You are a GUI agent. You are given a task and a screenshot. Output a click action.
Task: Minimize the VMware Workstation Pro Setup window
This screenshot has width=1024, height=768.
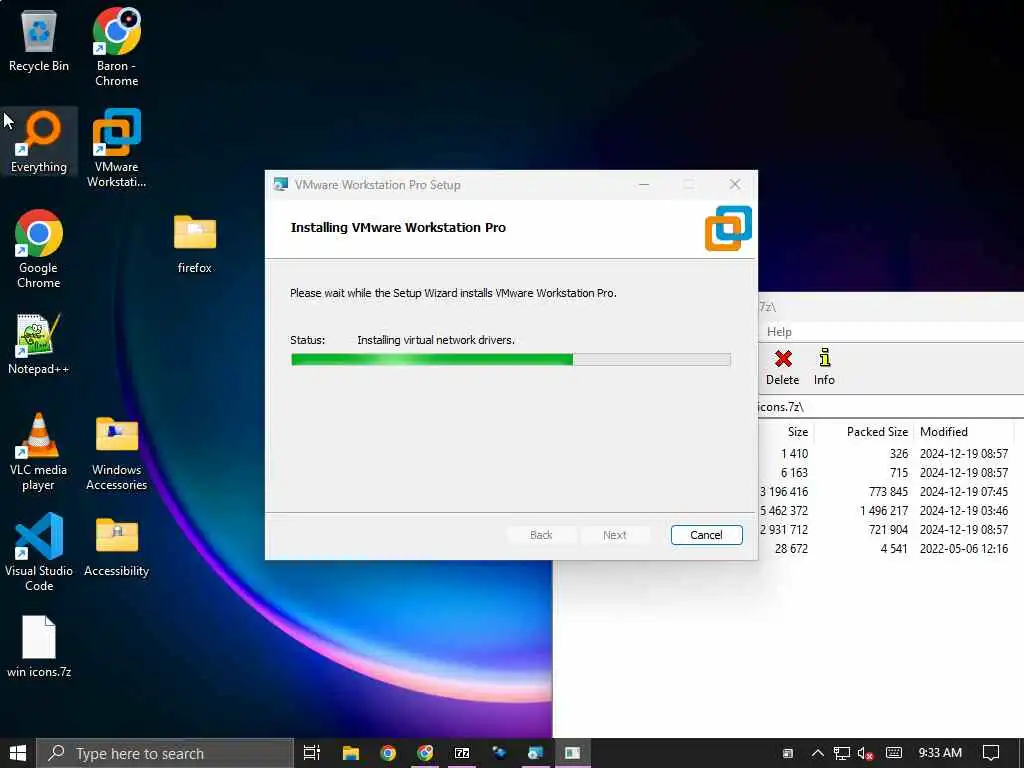point(644,185)
